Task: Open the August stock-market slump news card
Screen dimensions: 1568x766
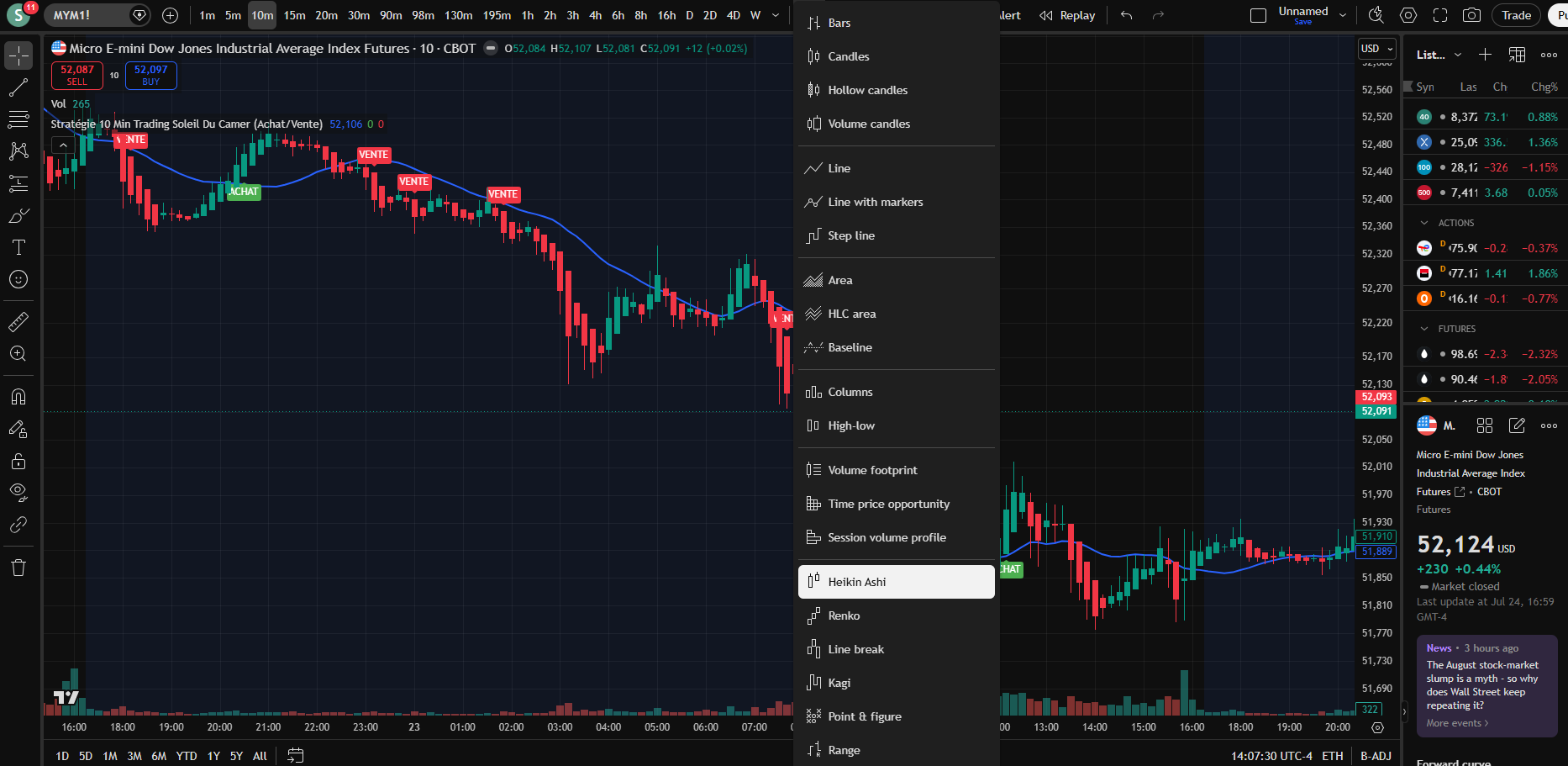Action: click(x=1487, y=685)
